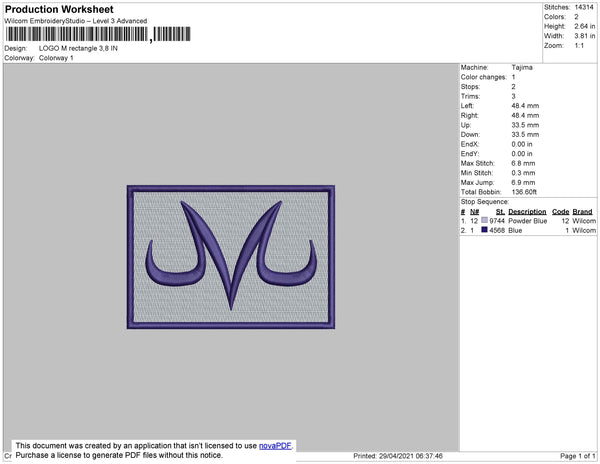The image size is (600, 464).
Task: Select the Trims label
Action: point(470,96)
